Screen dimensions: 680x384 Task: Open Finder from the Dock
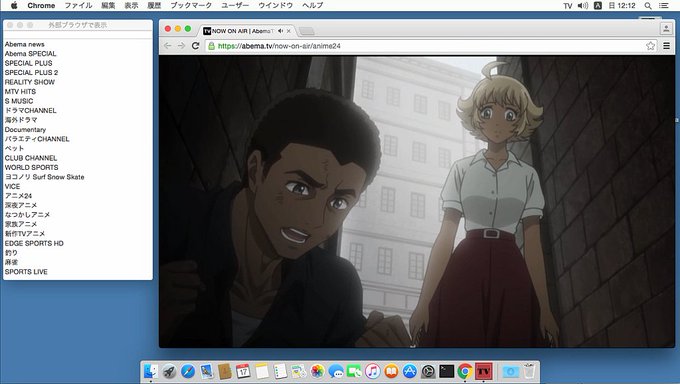(x=150, y=371)
